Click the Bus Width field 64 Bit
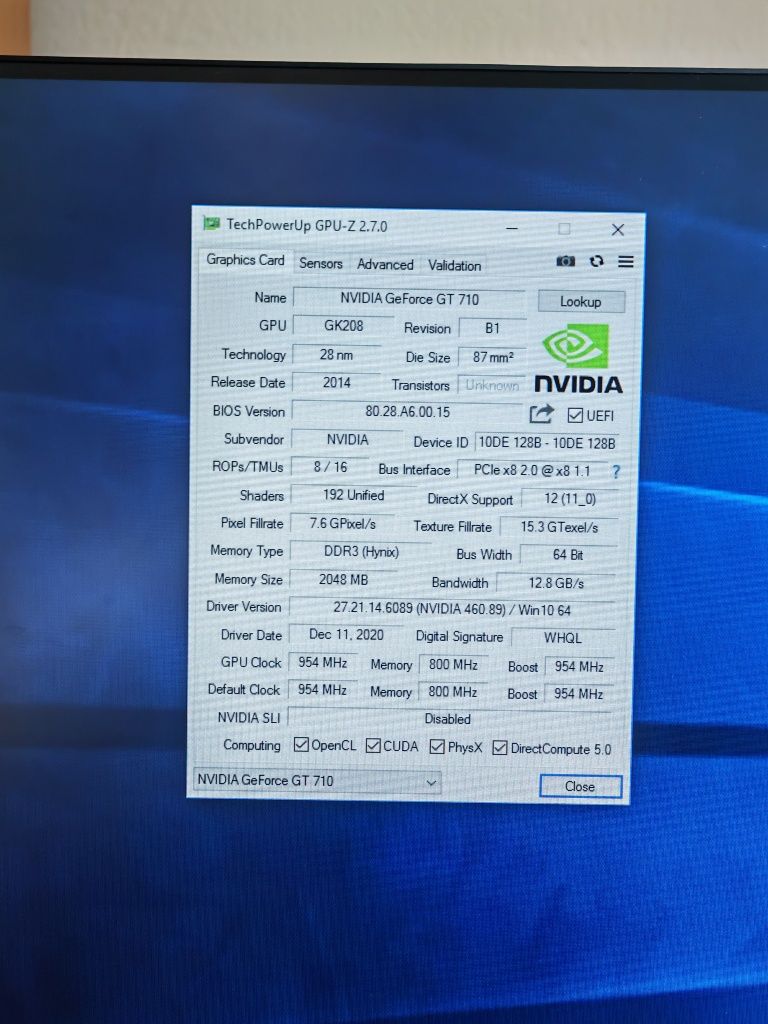This screenshot has width=768, height=1024. tap(568, 555)
